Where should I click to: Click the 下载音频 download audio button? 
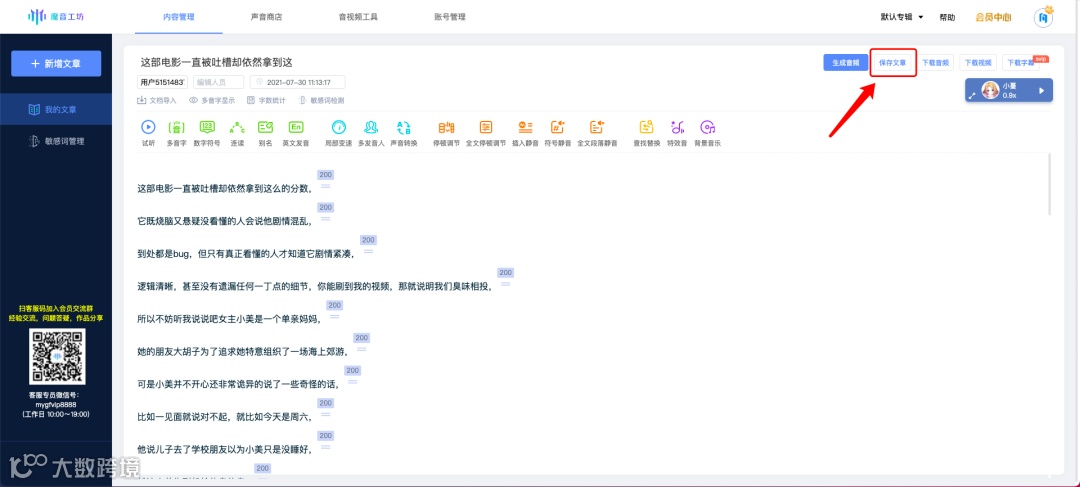click(935, 62)
